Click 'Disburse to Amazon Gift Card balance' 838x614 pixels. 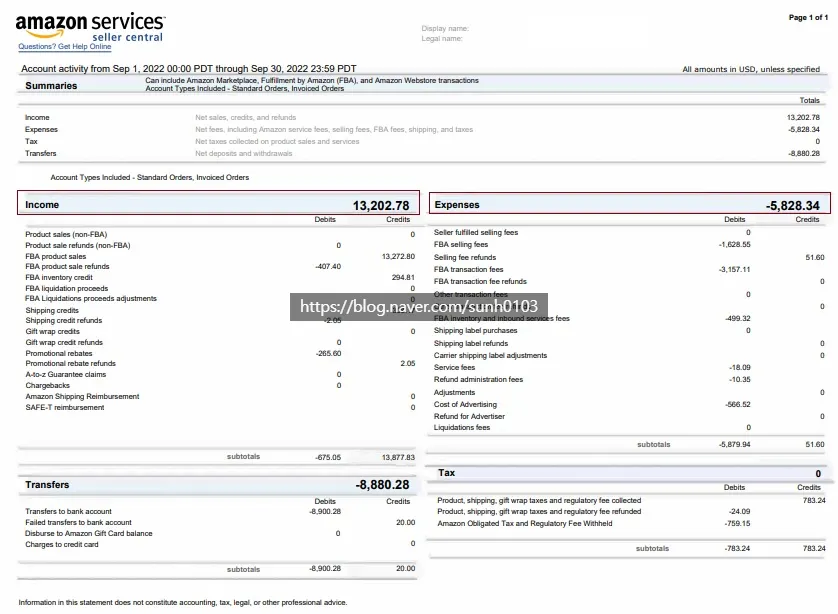click(89, 534)
